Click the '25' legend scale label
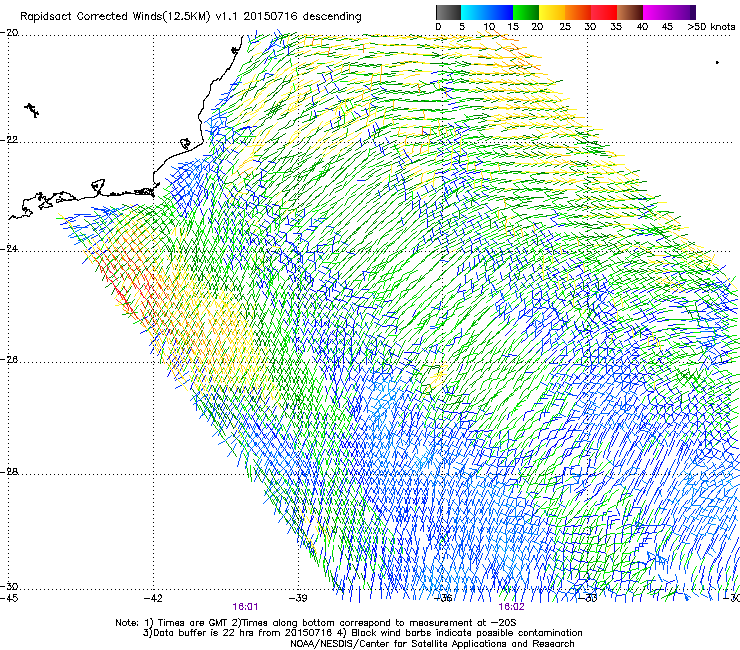Viewport: 740px width, 650px height. click(565, 27)
